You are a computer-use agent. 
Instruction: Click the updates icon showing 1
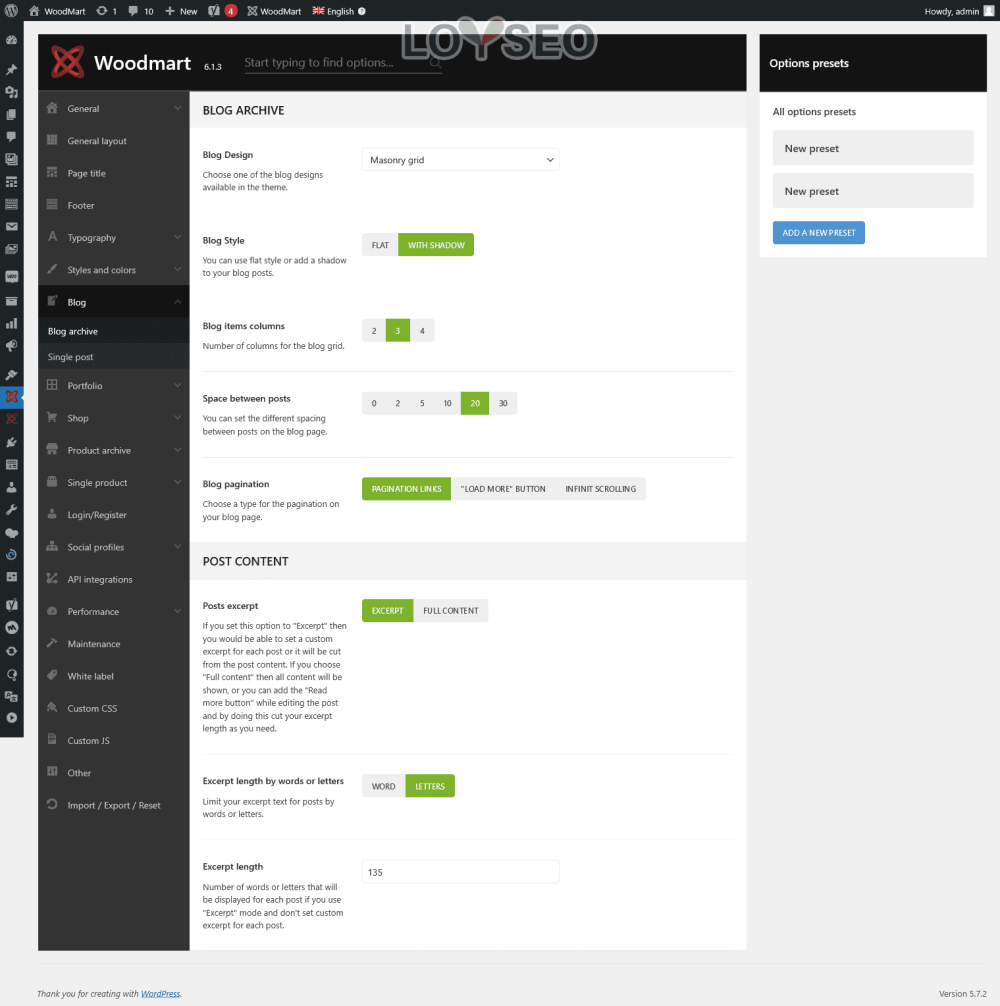pos(106,11)
